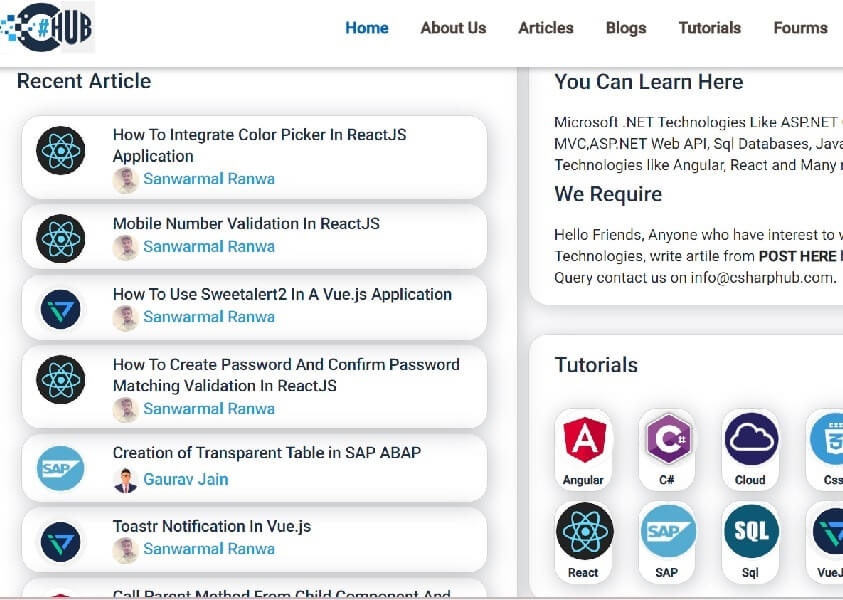Screen dimensions: 843x600
Task: Navigate to the Home menu item
Action: [367, 28]
